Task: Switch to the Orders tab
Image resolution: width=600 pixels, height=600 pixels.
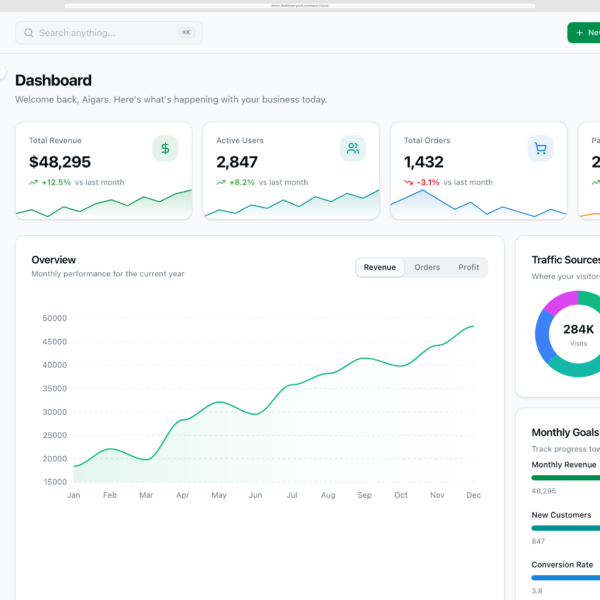Action: [427, 267]
